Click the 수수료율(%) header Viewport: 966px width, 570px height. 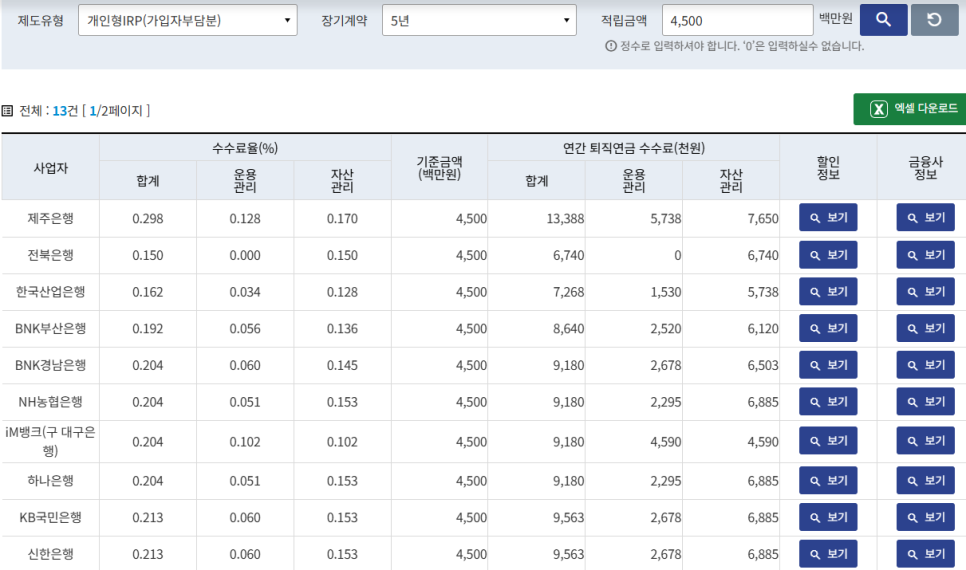click(x=245, y=148)
